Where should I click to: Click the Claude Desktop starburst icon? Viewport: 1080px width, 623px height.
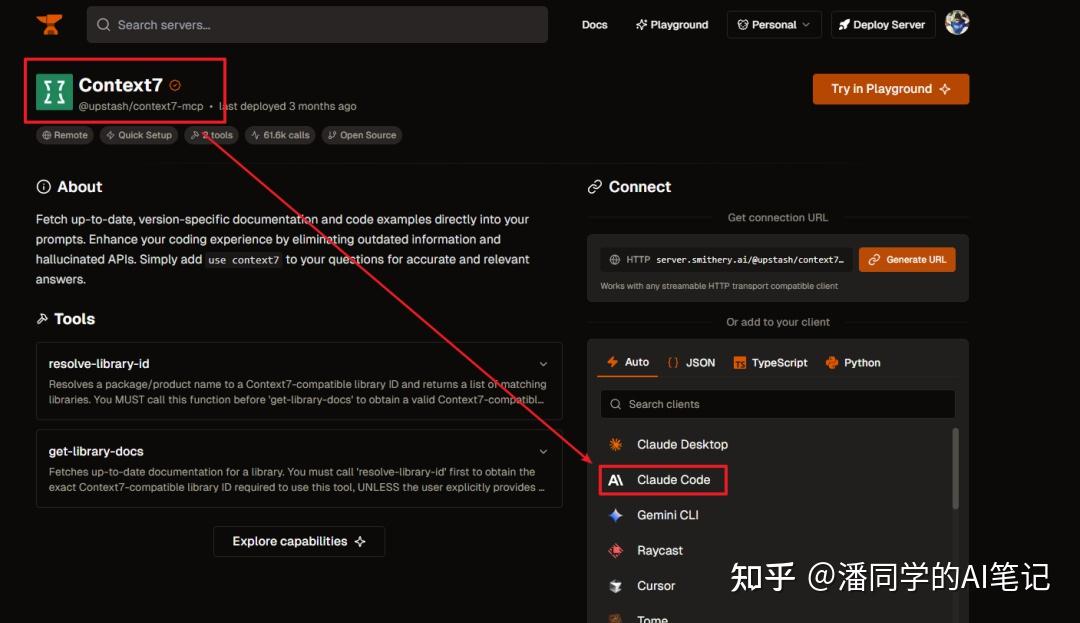[616, 445]
